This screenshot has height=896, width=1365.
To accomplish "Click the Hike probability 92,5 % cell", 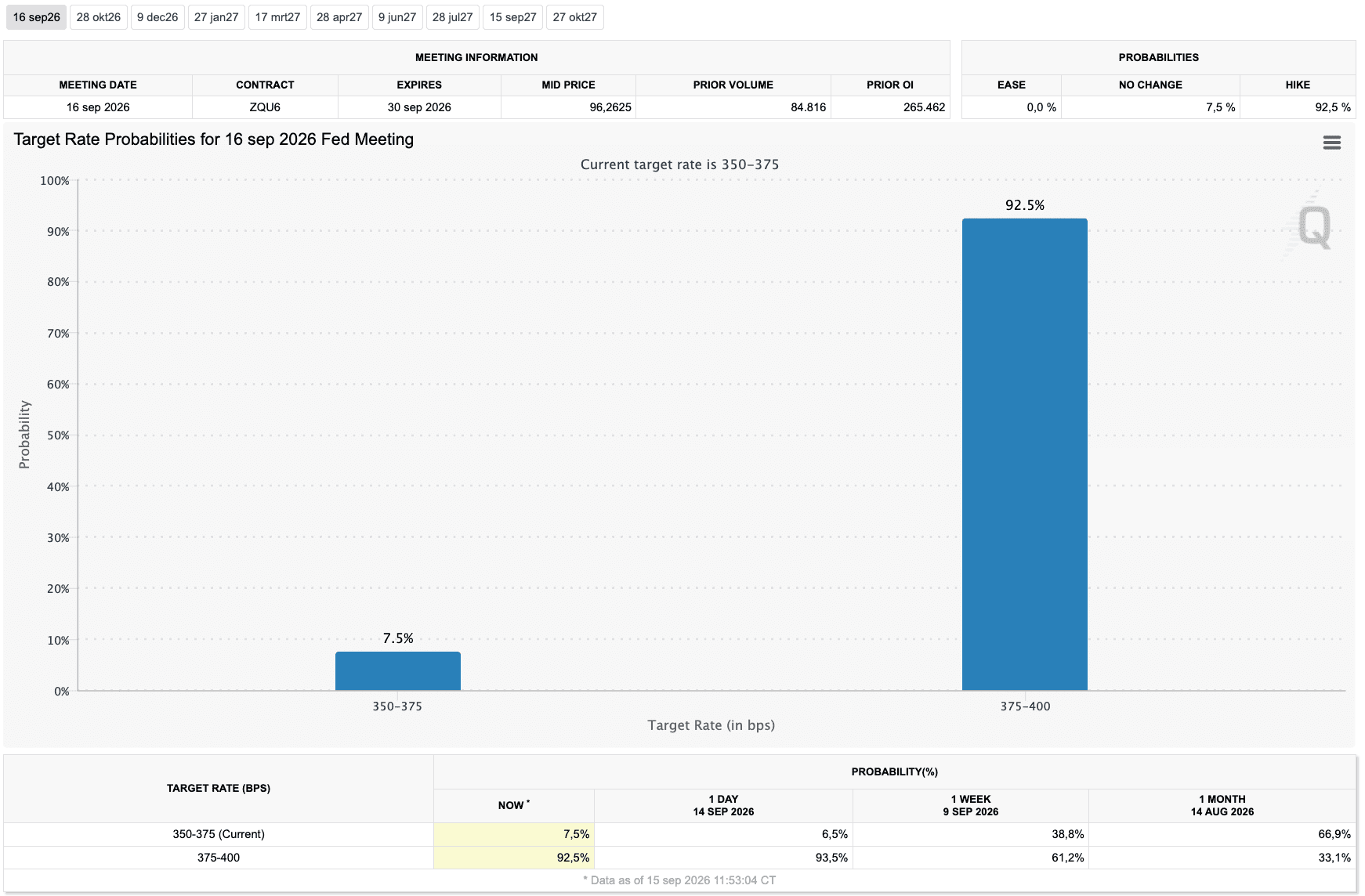I will coord(1298,107).
